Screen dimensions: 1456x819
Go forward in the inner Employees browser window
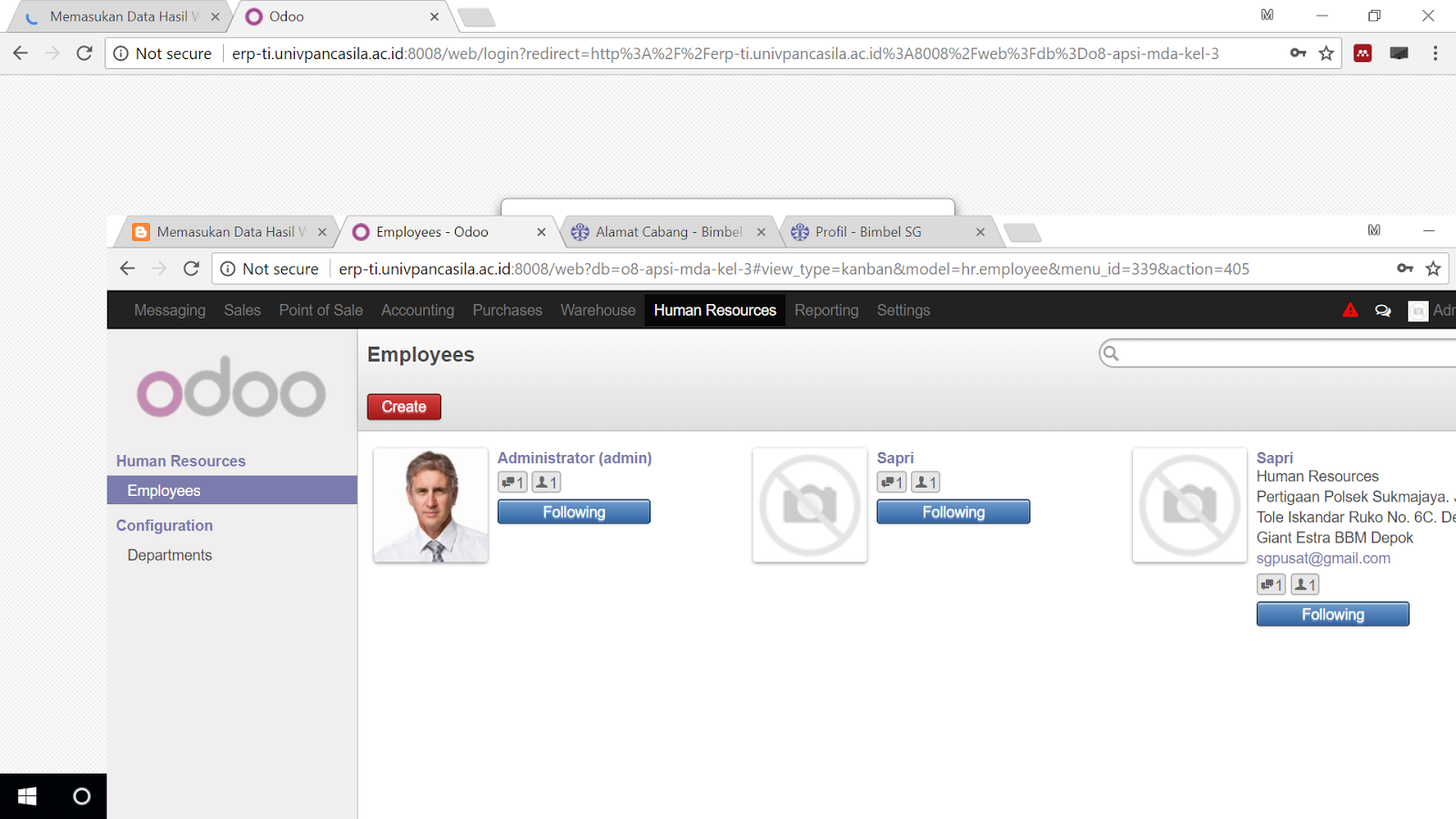(159, 268)
